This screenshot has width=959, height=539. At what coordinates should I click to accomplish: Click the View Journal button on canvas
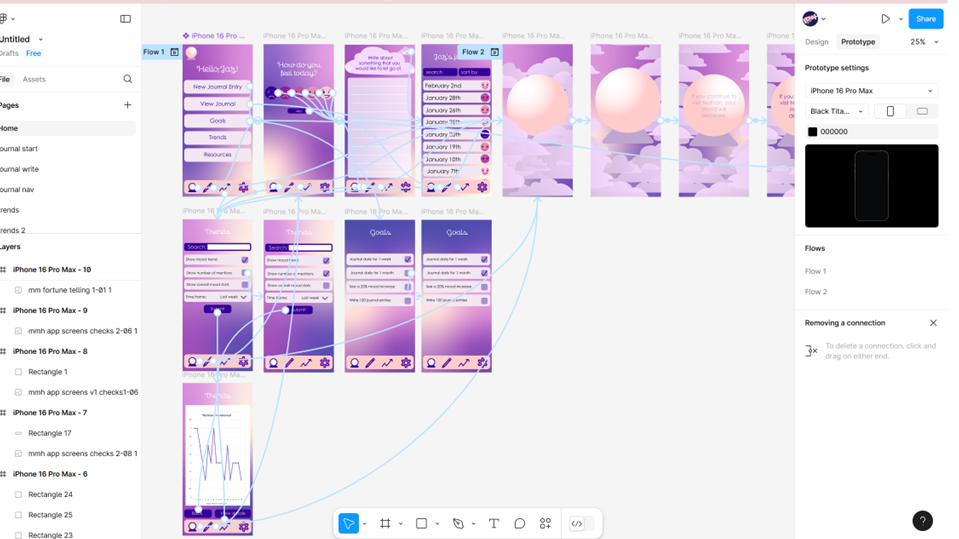(217, 104)
